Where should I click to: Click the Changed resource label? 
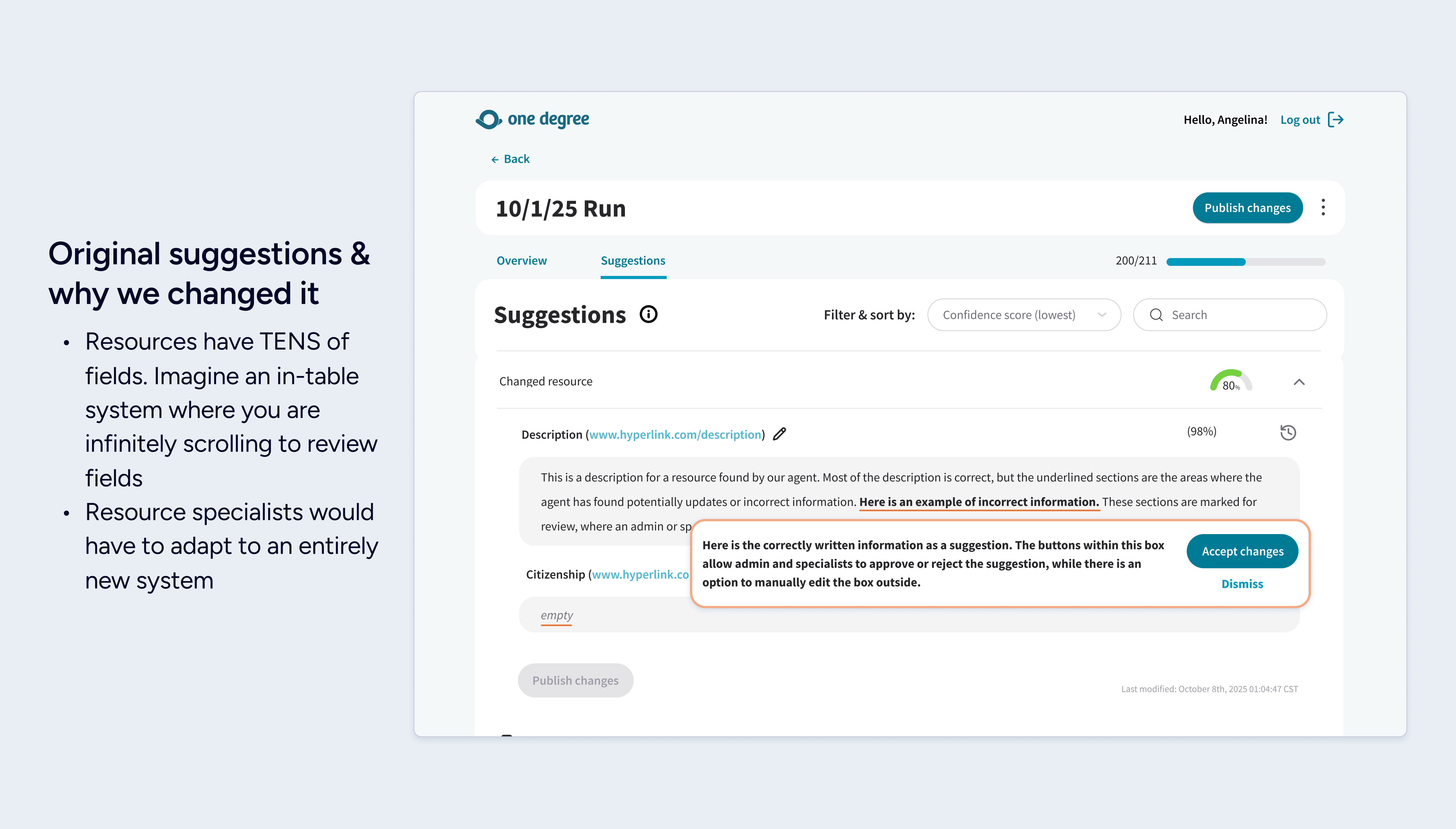(545, 382)
